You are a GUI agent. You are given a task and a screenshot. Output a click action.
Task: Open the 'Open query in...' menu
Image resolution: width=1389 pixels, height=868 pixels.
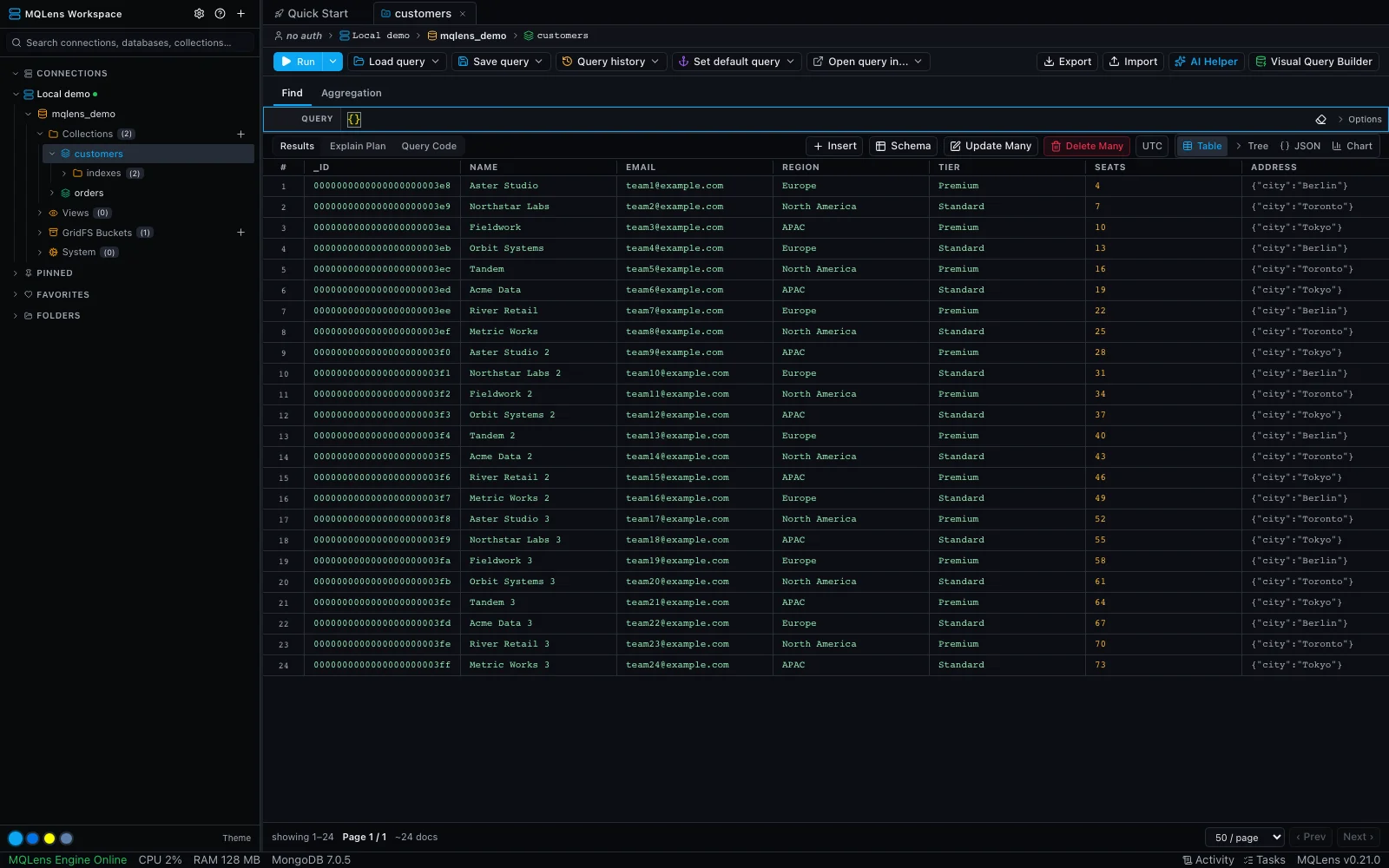tap(868, 62)
